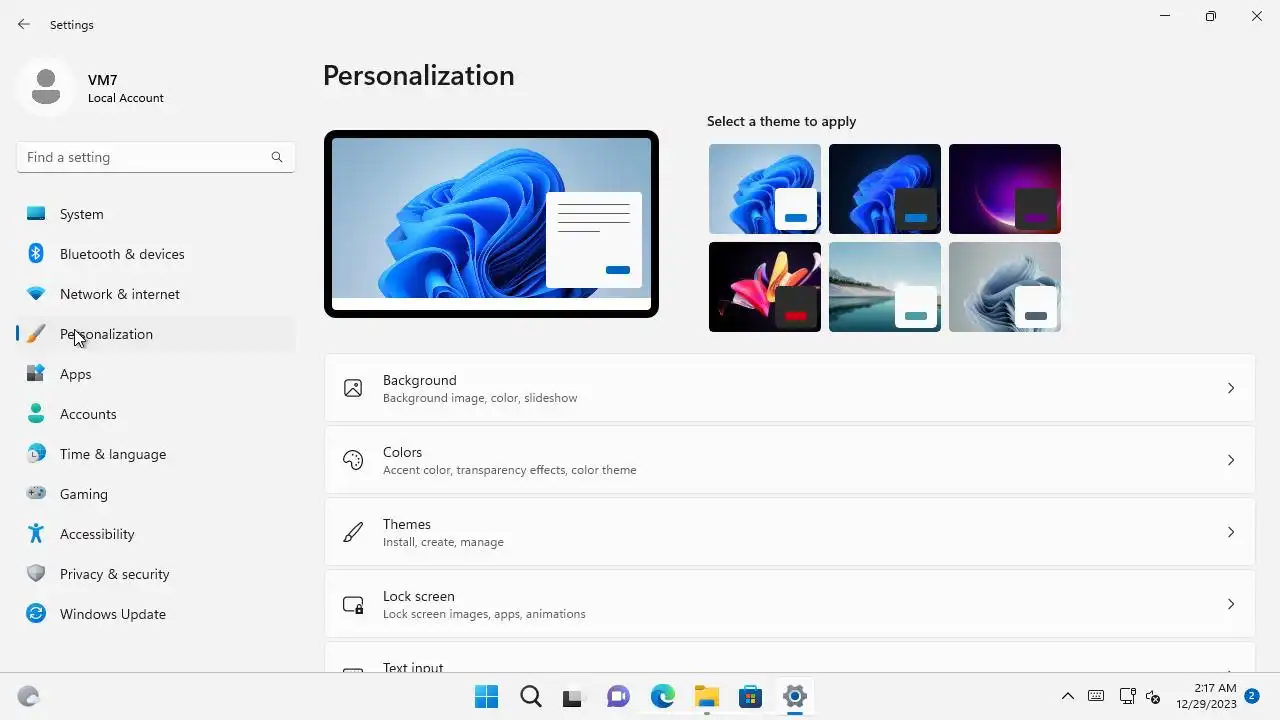1280x720 pixels.
Task: Select Bluetooth & devices in the sidebar
Action: 156,254
